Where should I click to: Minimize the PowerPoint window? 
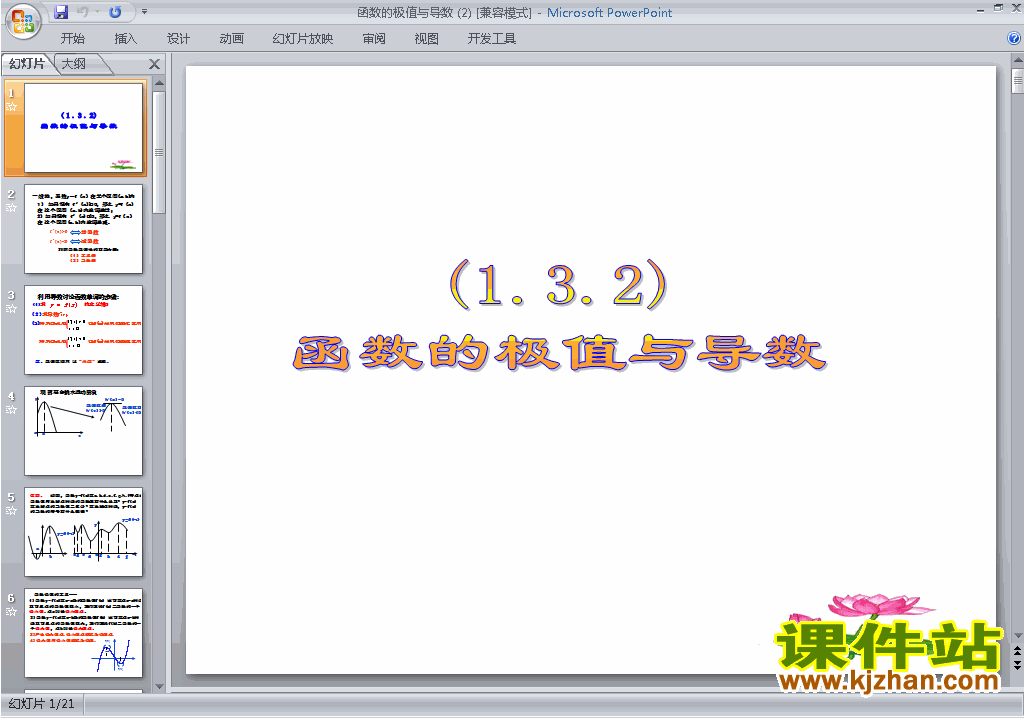[x=980, y=10]
